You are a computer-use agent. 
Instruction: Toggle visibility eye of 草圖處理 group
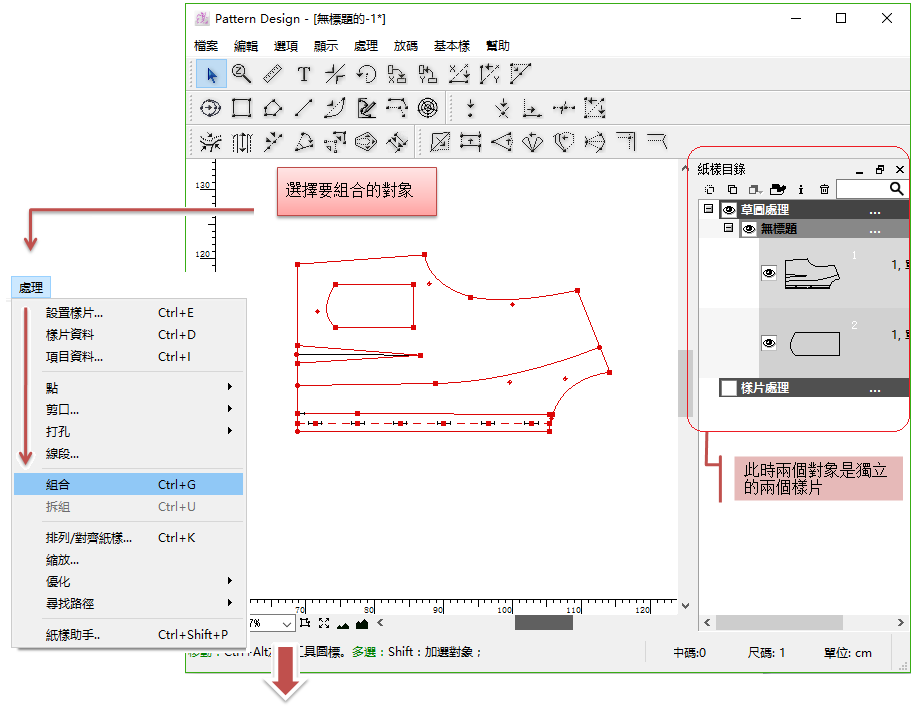(x=729, y=210)
